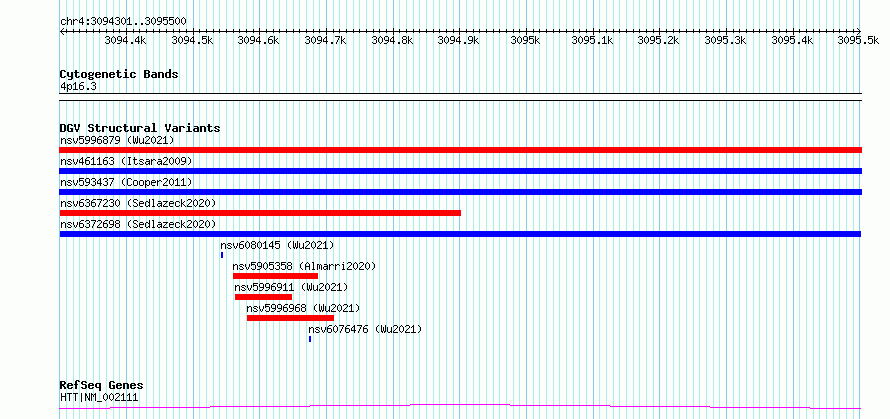Click the 3094.7k ruler position
The image size is (890, 419).
tap(325, 40)
